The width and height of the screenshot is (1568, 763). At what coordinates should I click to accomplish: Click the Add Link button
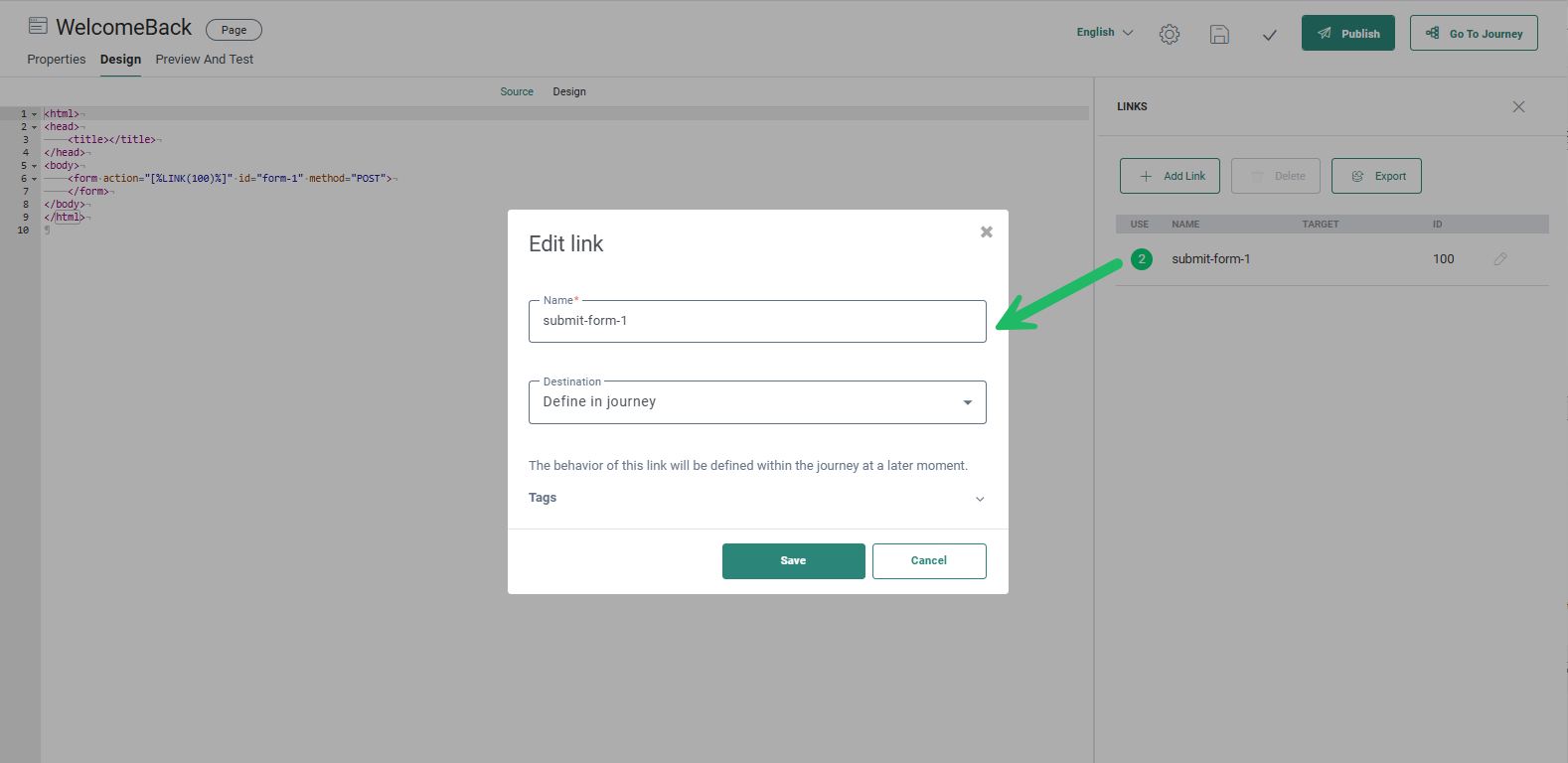(1170, 176)
